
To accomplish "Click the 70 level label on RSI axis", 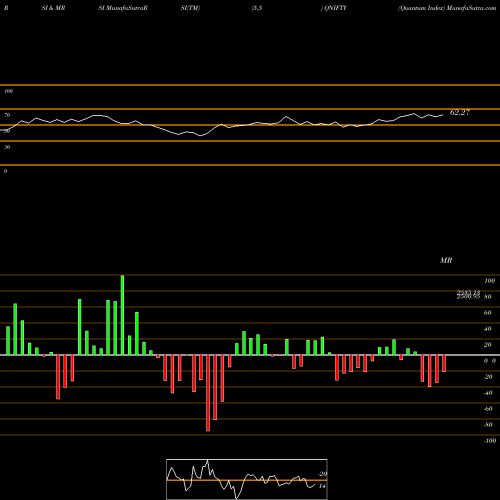I will (x=7, y=115).
